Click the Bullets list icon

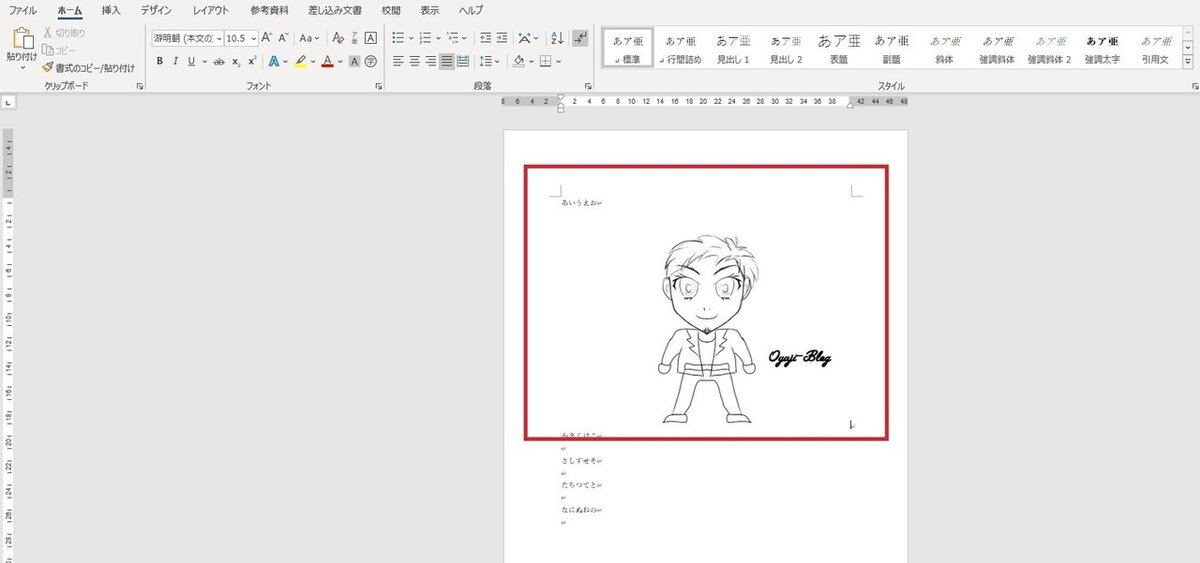pyautogui.click(x=398, y=38)
